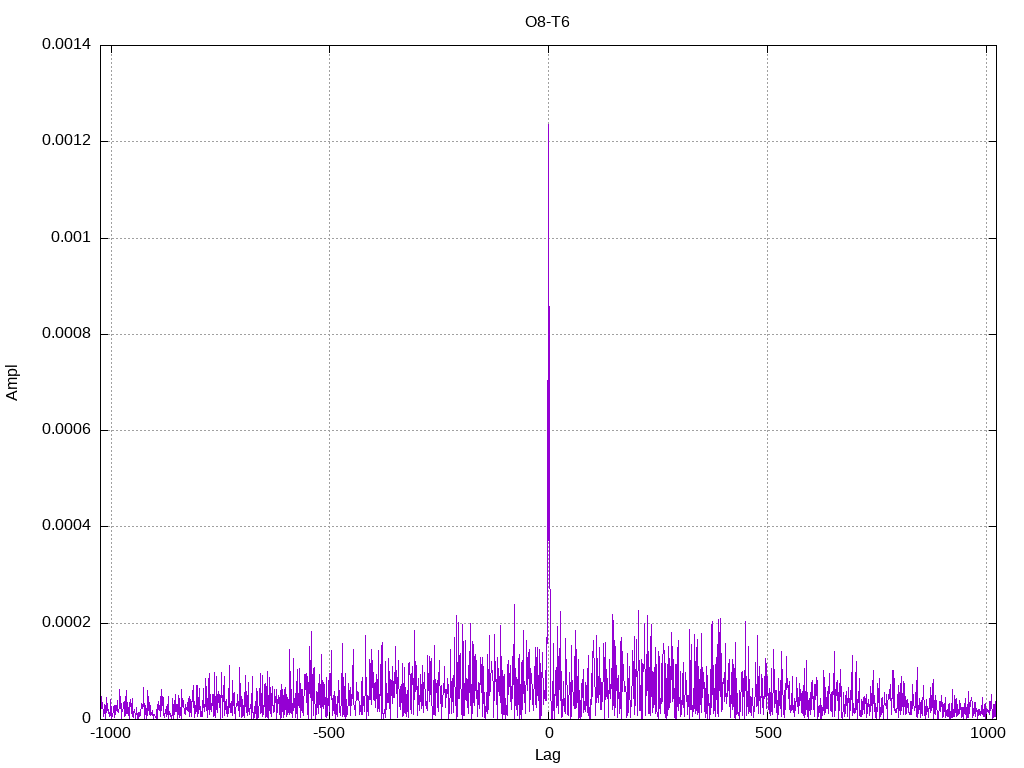Click the 0 x-axis tick label below peak
Viewport: 1024px width, 768px height.
[x=549, y=733]
